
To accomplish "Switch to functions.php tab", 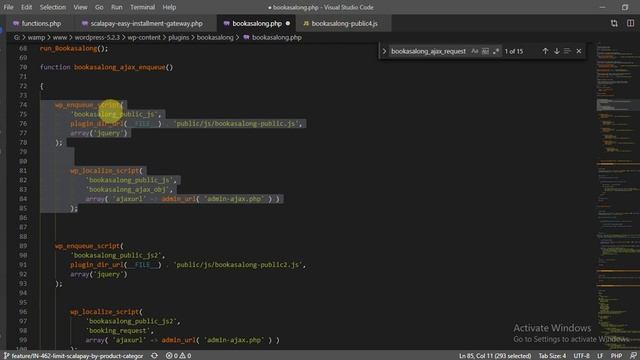I will (41, 24).
